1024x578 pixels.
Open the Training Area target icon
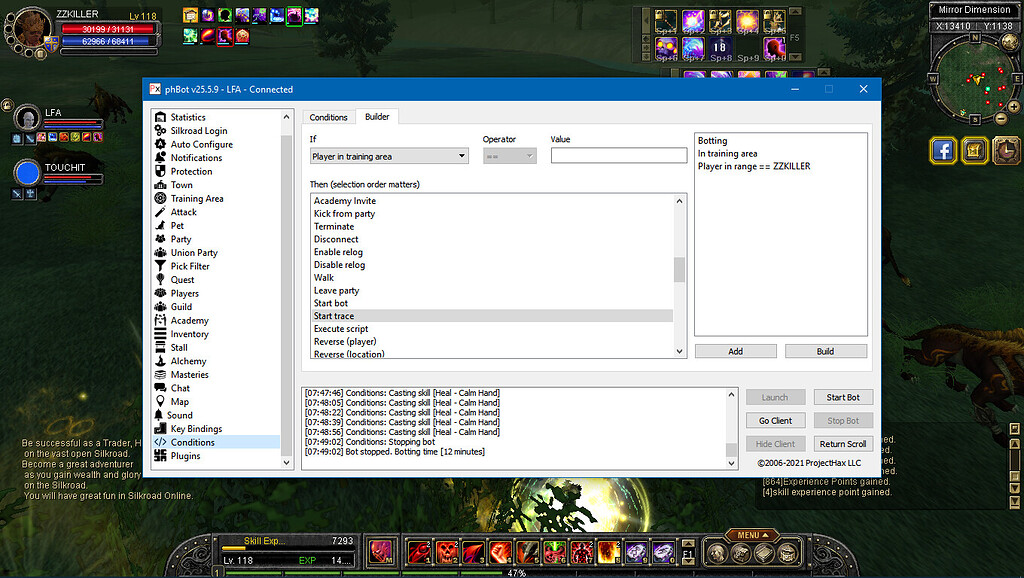tap(160, 199)
